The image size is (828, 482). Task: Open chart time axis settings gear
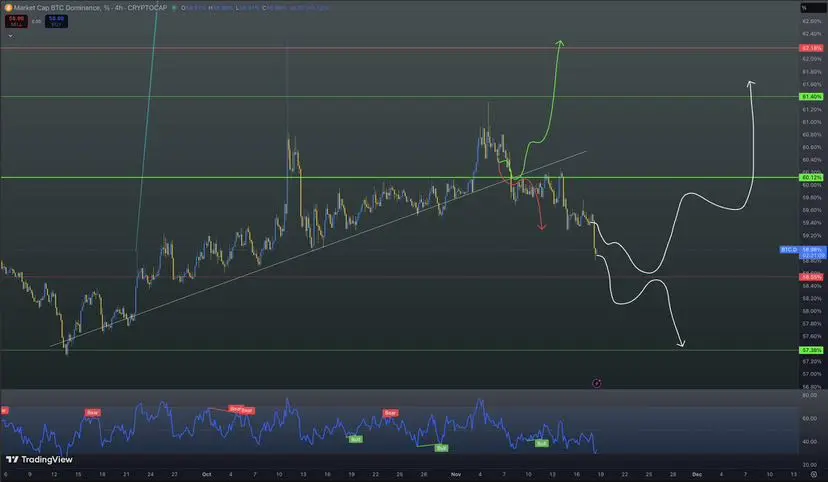[814, 474]
